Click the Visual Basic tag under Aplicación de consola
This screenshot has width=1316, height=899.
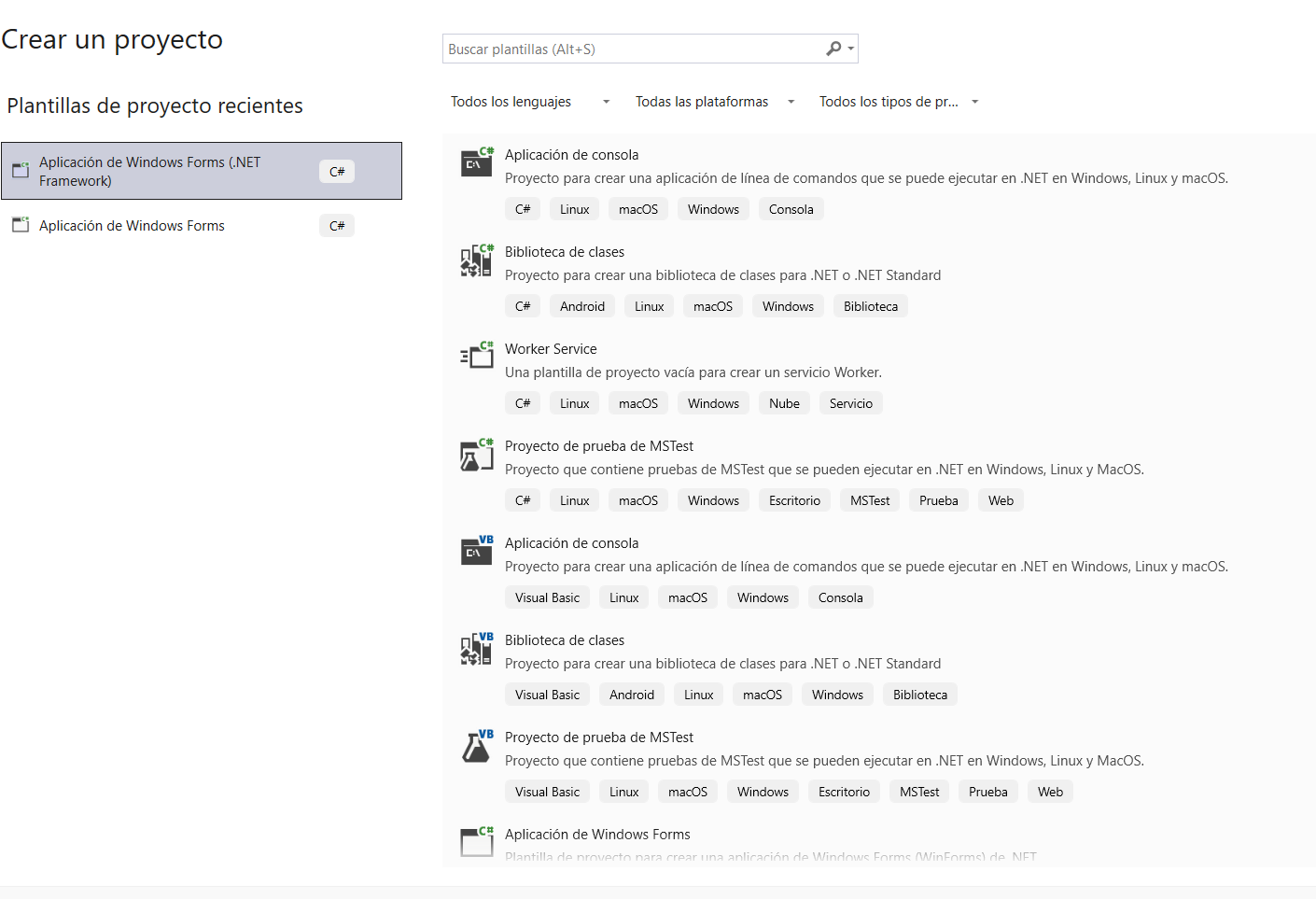tap(547, 597)
